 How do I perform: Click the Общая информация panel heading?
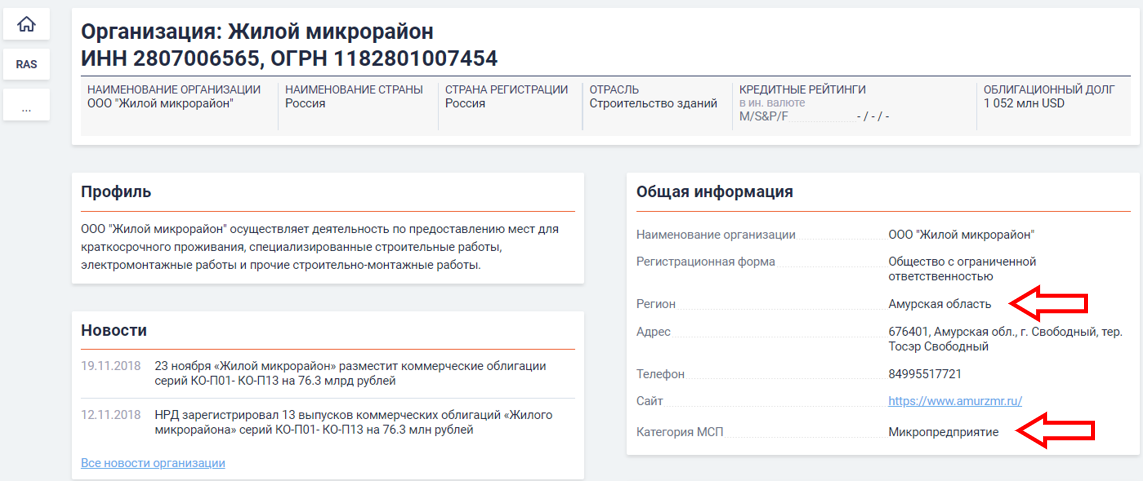(714, 192)
